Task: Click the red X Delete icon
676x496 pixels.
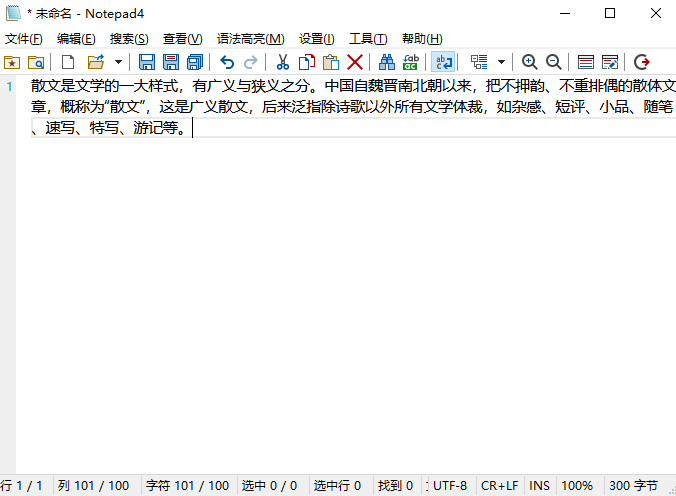Action: [355, 63]
